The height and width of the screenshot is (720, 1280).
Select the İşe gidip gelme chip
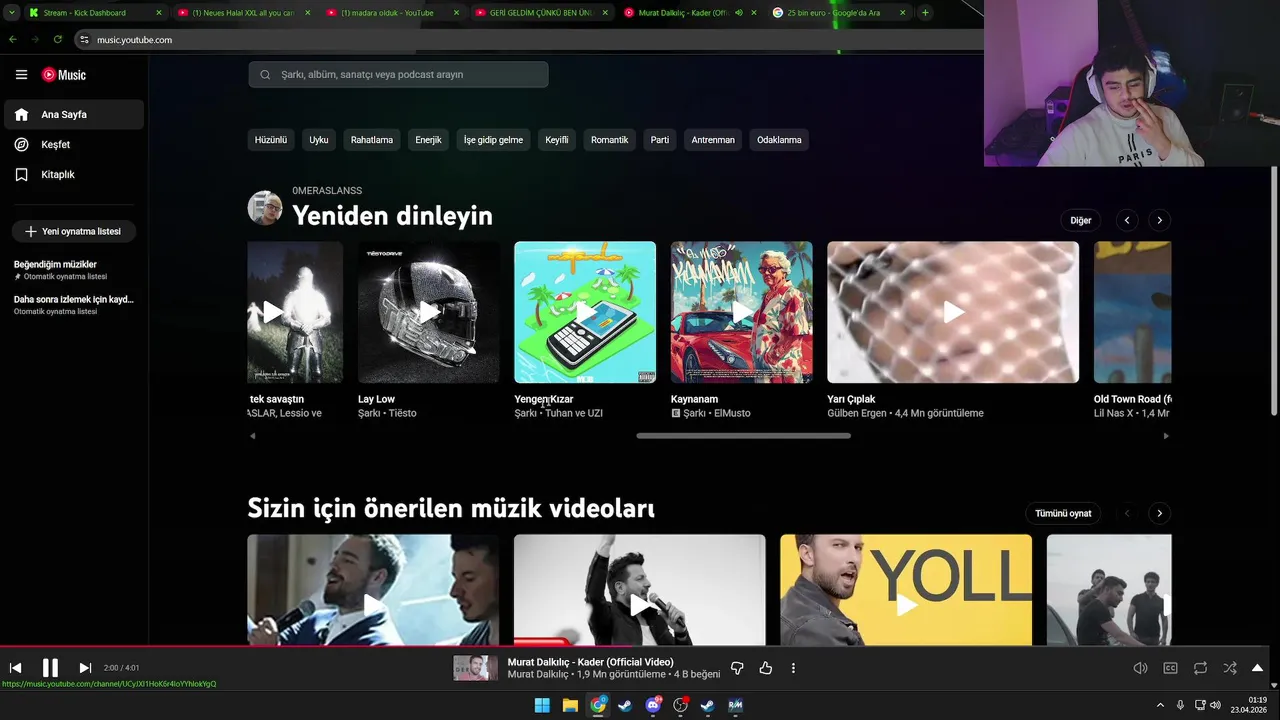(493, 140)
